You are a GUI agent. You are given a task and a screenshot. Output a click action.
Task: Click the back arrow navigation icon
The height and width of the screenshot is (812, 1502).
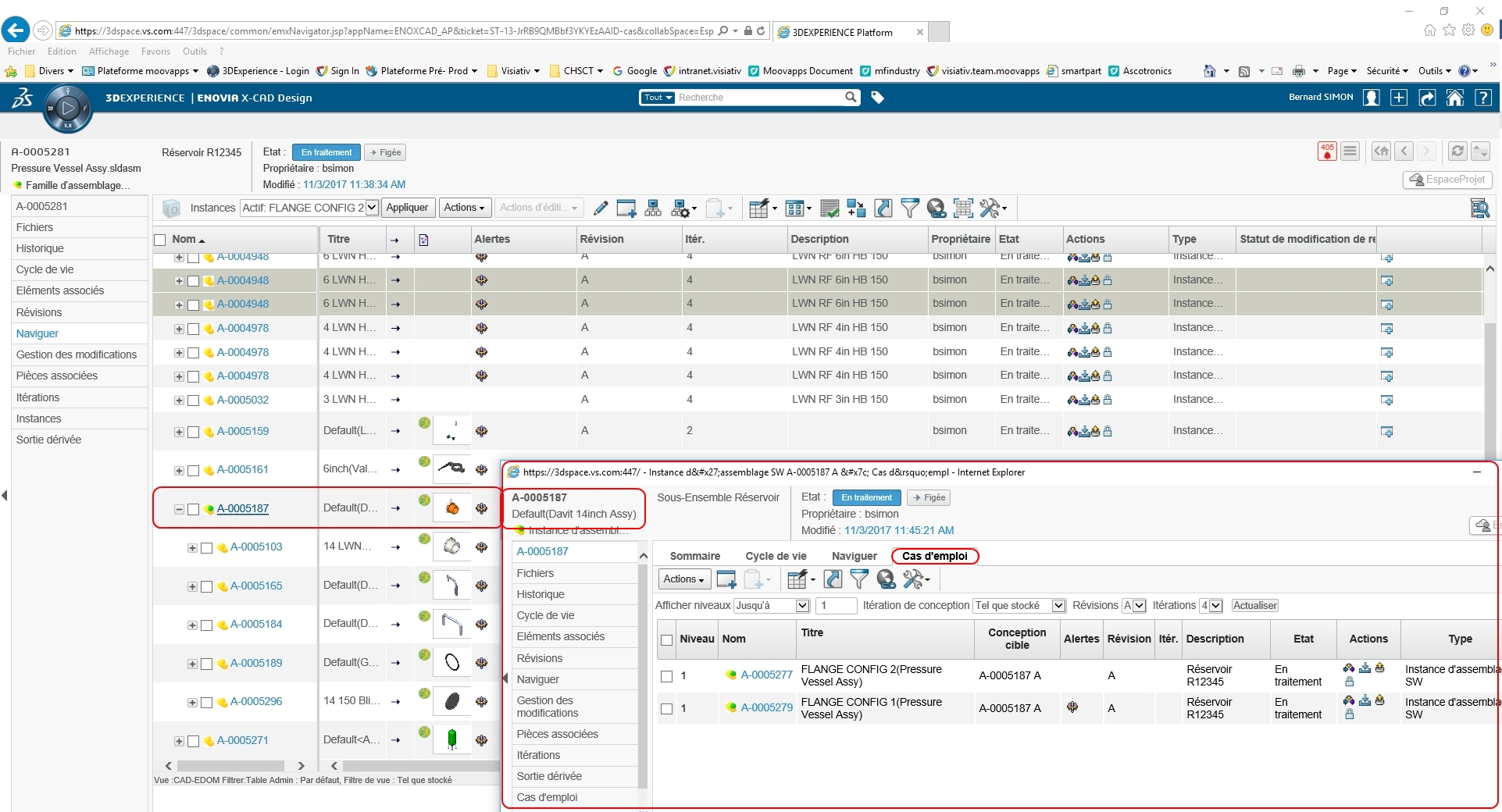click(1404, 151)
